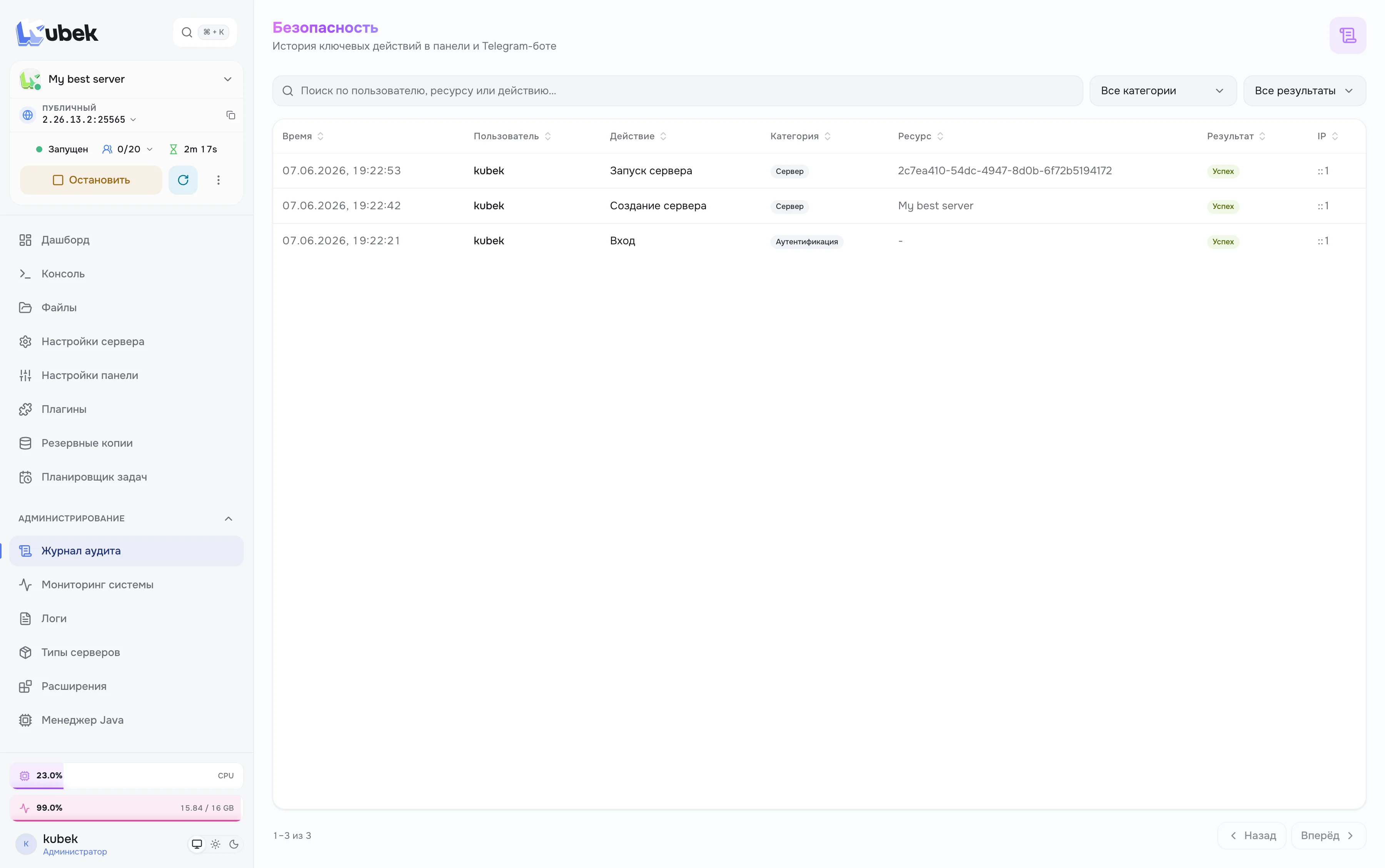
Task: Click kubek user in Вход row
Action: click(489, 240)
